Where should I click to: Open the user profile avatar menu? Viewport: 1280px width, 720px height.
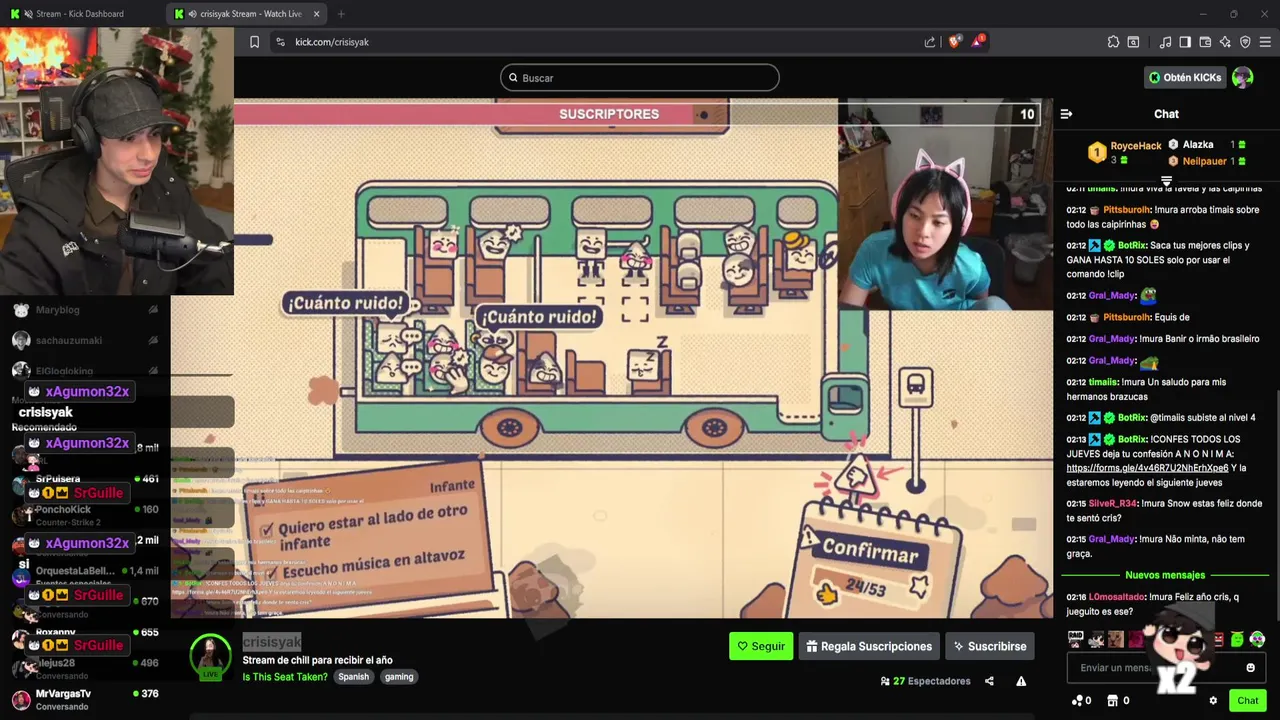point(1242,77)
